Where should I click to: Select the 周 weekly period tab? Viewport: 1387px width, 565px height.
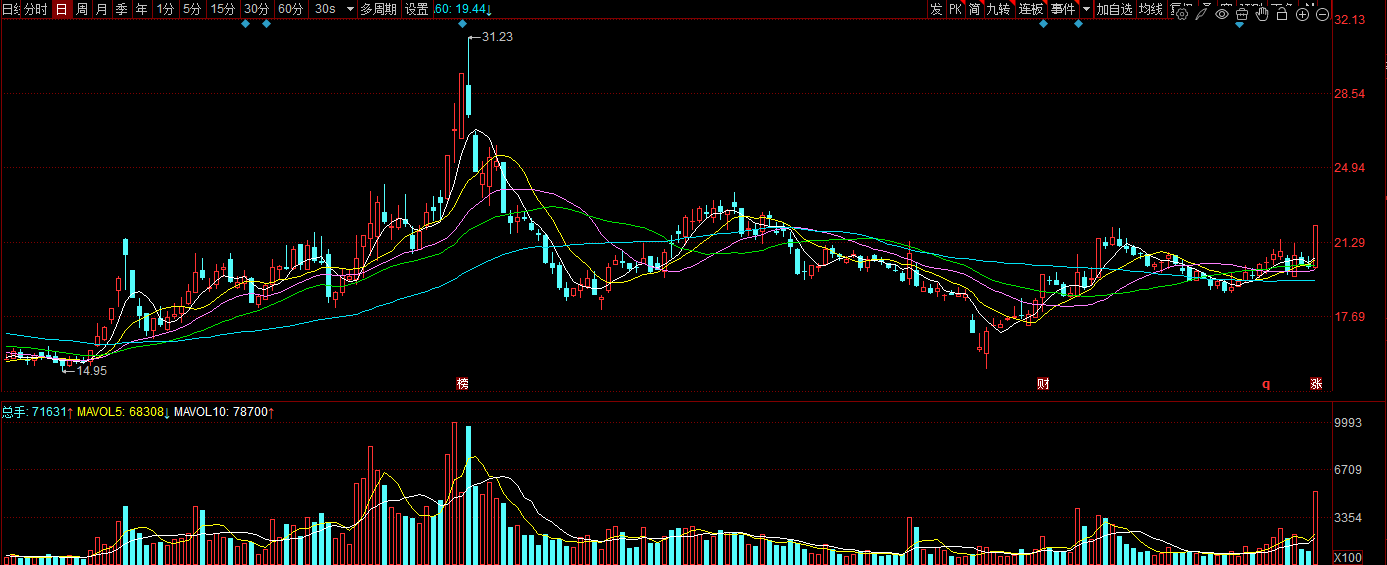click(x=81, y=9)
